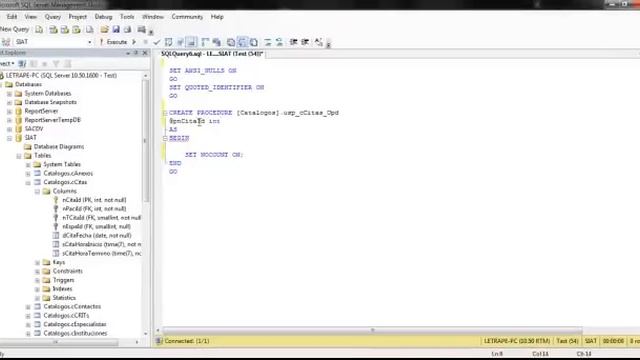This screenshot has height=360, width=640.
Task: Click the Execute button
Action: [x=113, y=42]
